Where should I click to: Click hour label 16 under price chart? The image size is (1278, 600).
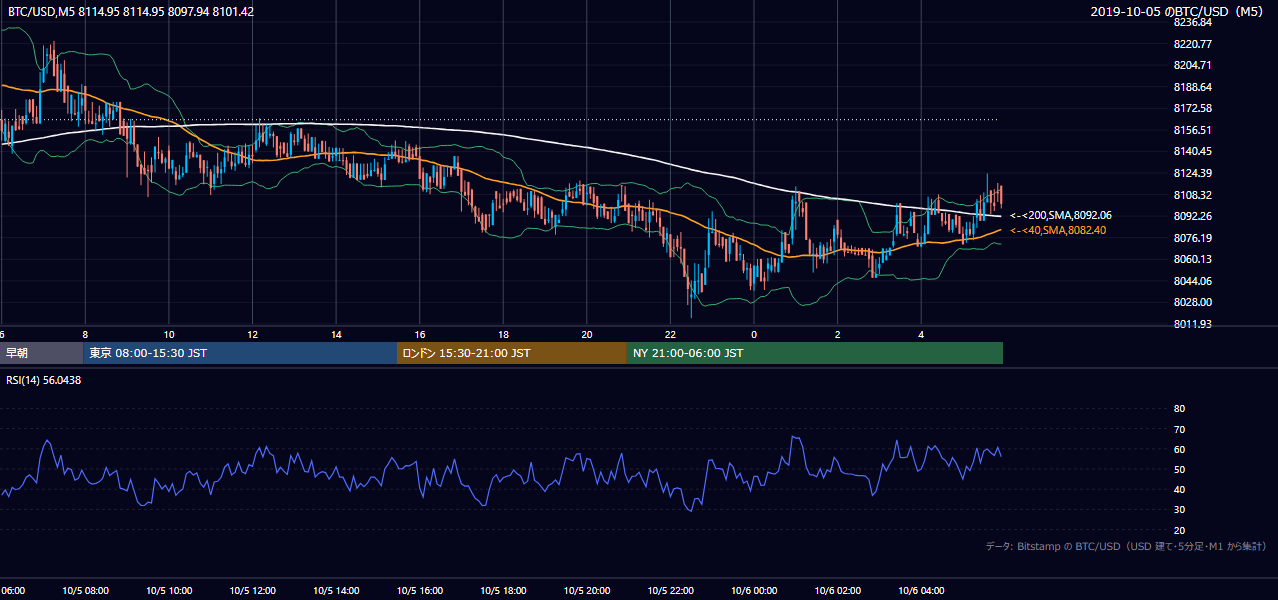click(420, 335)
